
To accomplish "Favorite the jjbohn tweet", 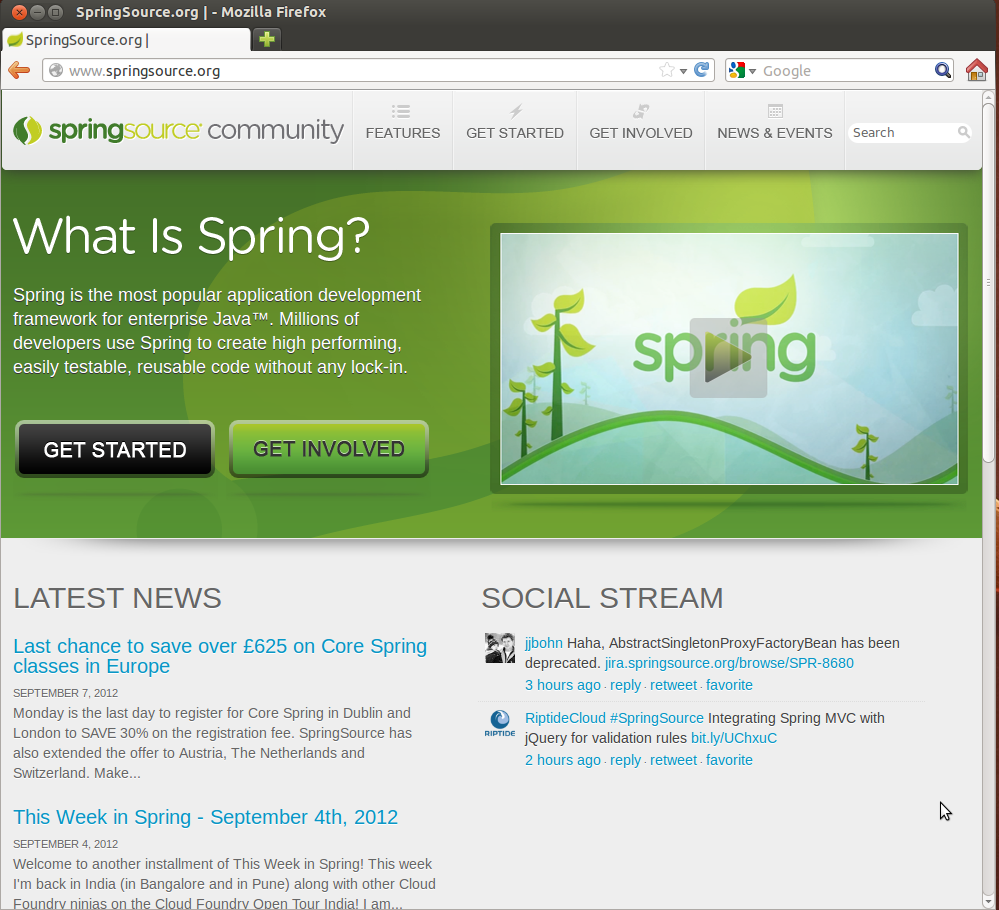I will [x=729, y=685].
